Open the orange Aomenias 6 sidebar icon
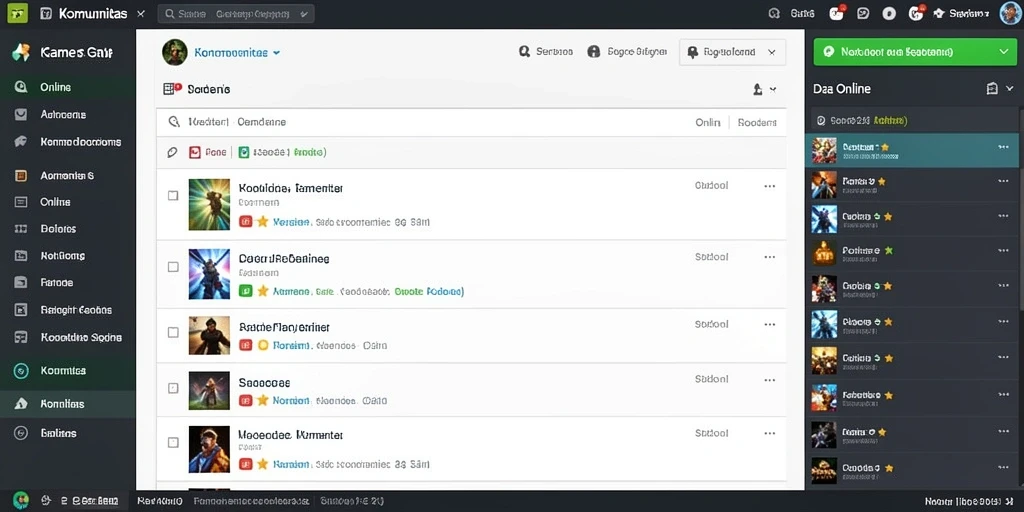Image resolution: width=1024 pixels, height=512 pixels. tap(21, 175)
